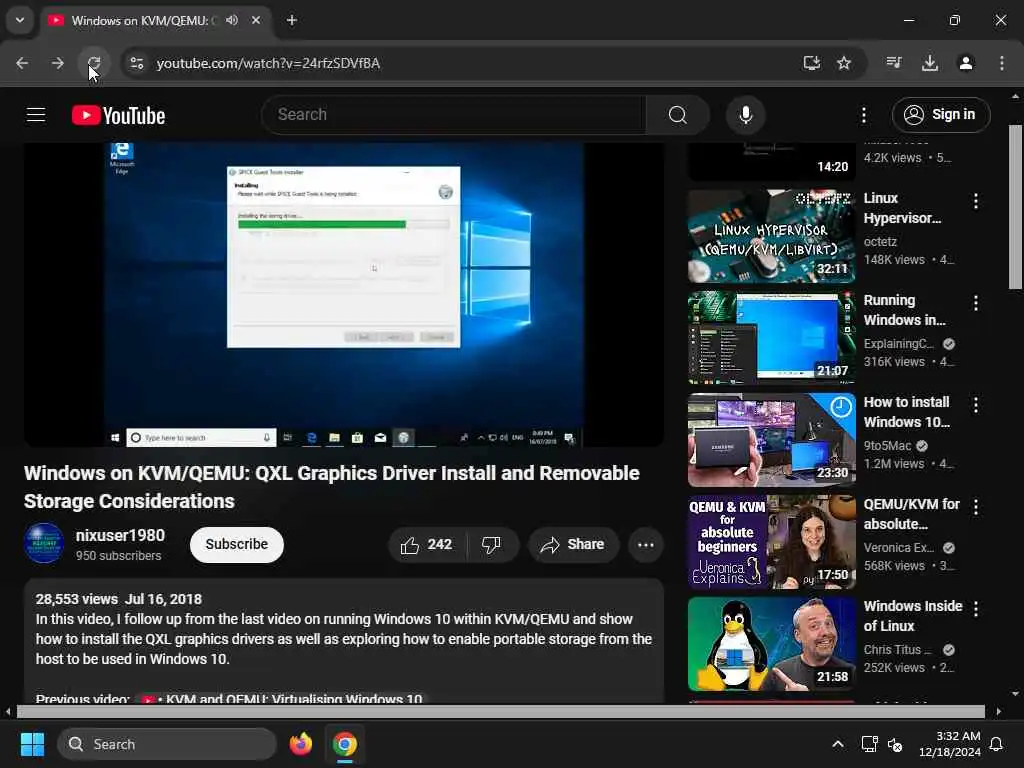Go back to the previous page

[22, 63]
